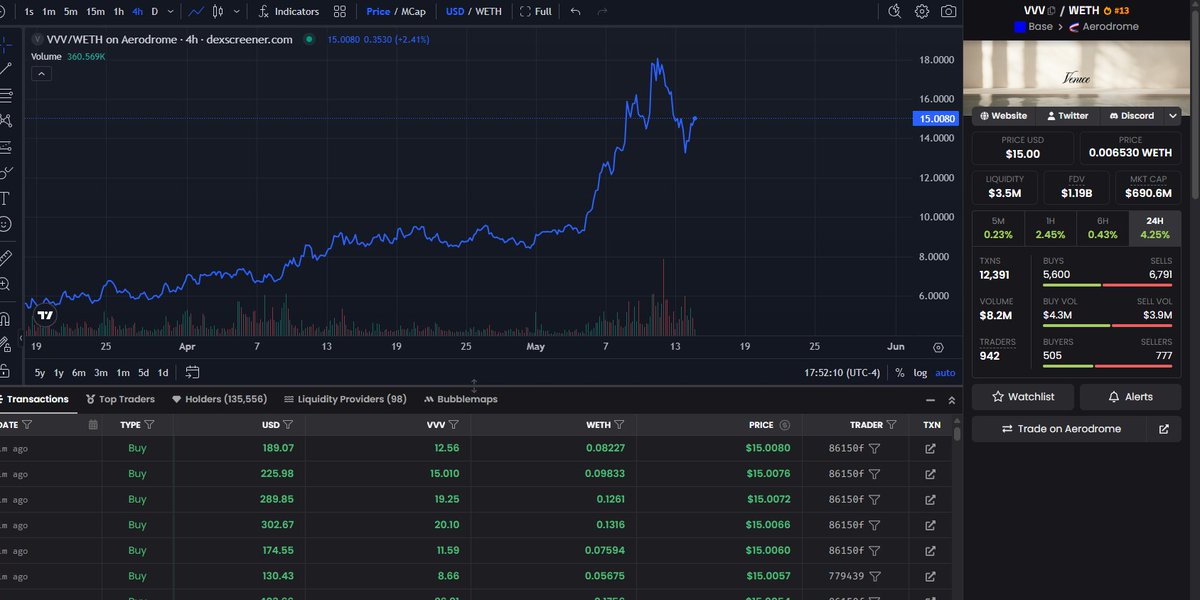Open quick search icon in chart toolbar

point(895,12)
